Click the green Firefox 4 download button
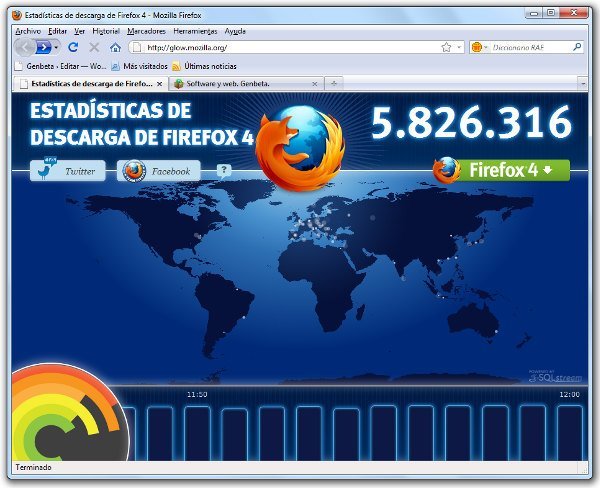The image size is (600, 488). coord(502,170)
